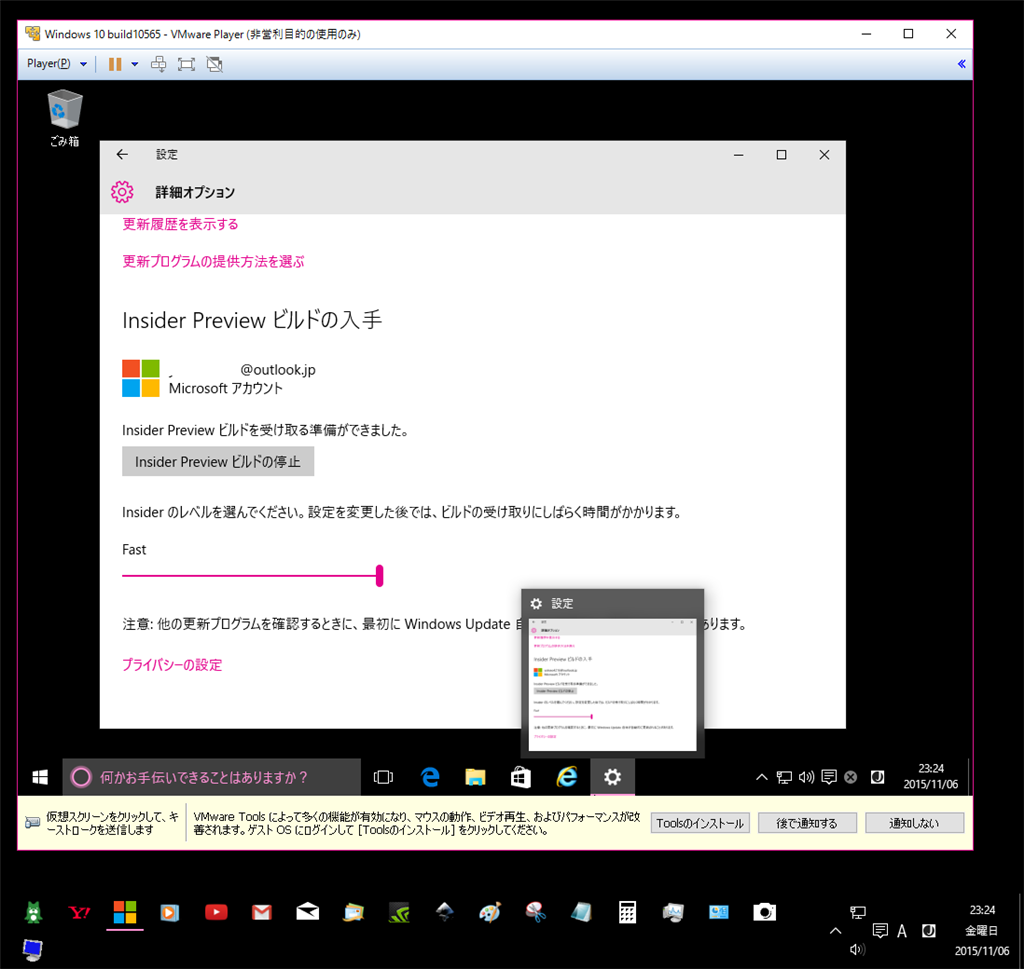Screen dimensions: 1024x969
Task: Go back using the Settings back arrow
Action: click(x=122, y=154)
